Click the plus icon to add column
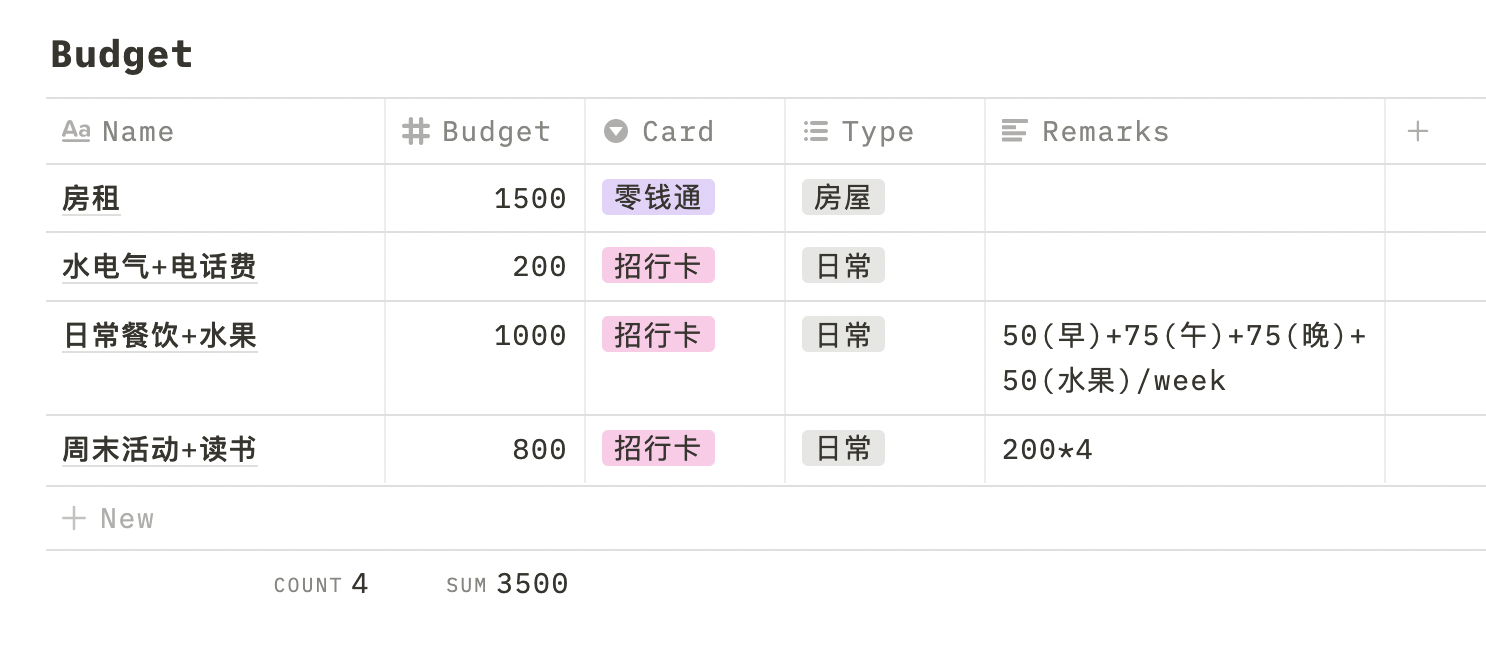Viewport: 1486px width, 656px height. point(1417,131)
